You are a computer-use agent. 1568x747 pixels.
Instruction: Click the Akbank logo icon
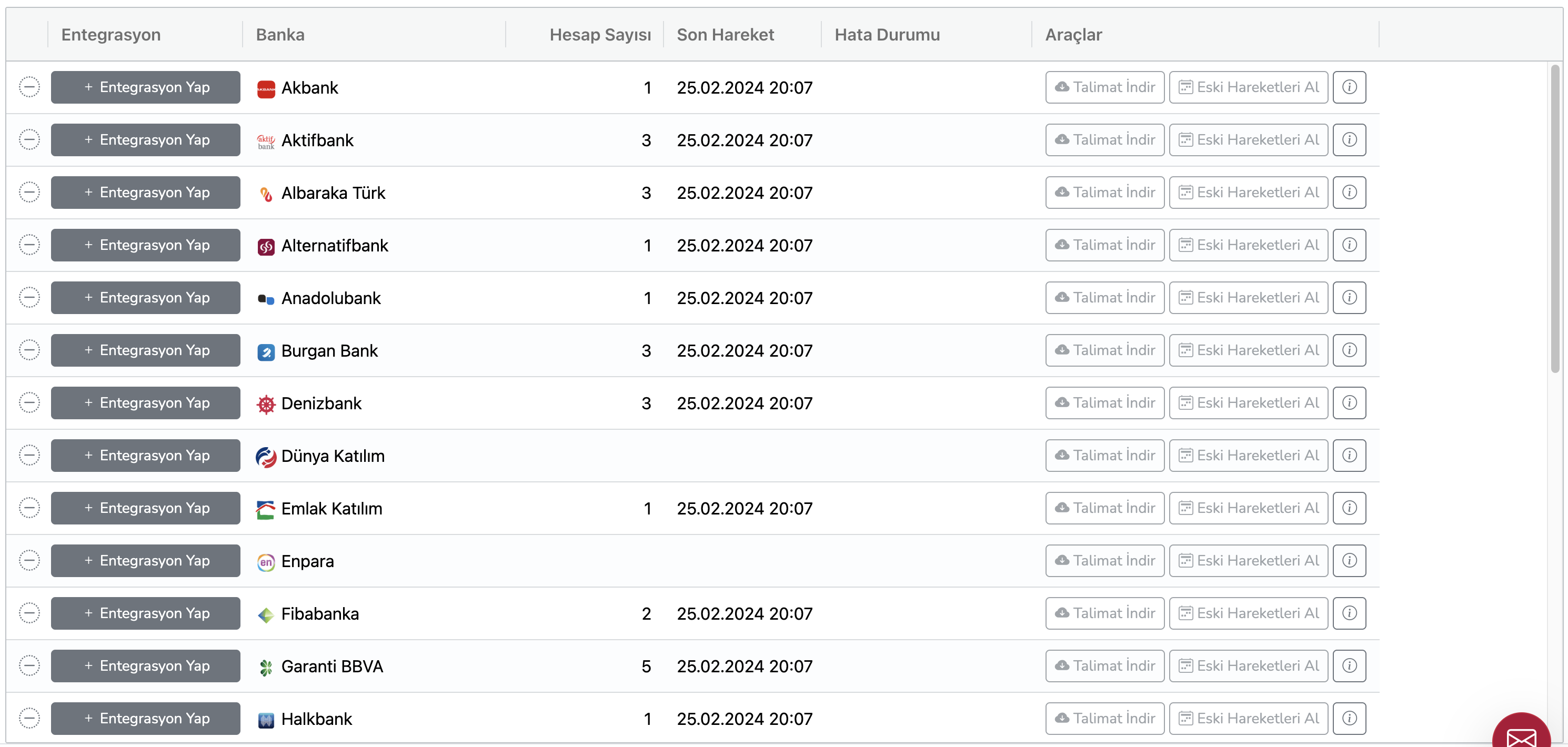tap(267, 87)
